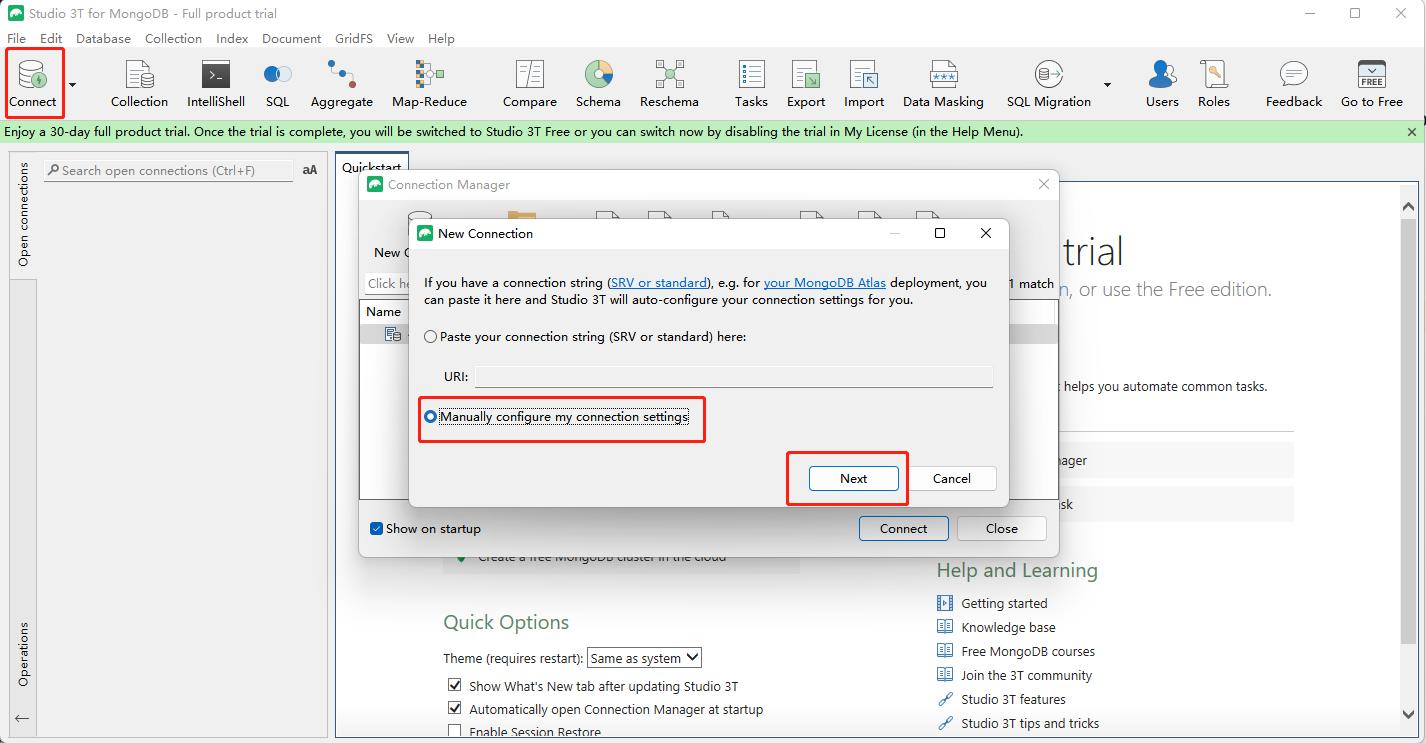Toggle the Enable Session Restore checkbox

click(x=455, y=732)
